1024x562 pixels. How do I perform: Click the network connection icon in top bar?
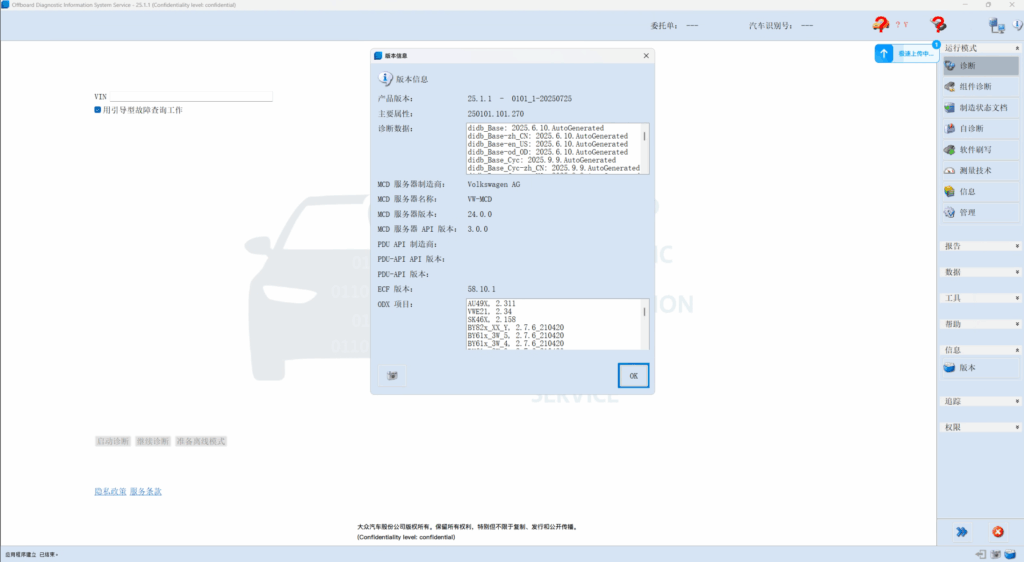996,26
